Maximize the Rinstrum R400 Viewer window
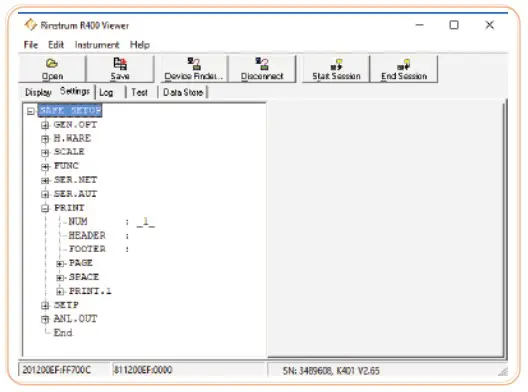528x392 pixels. click(x=454, y=25)
